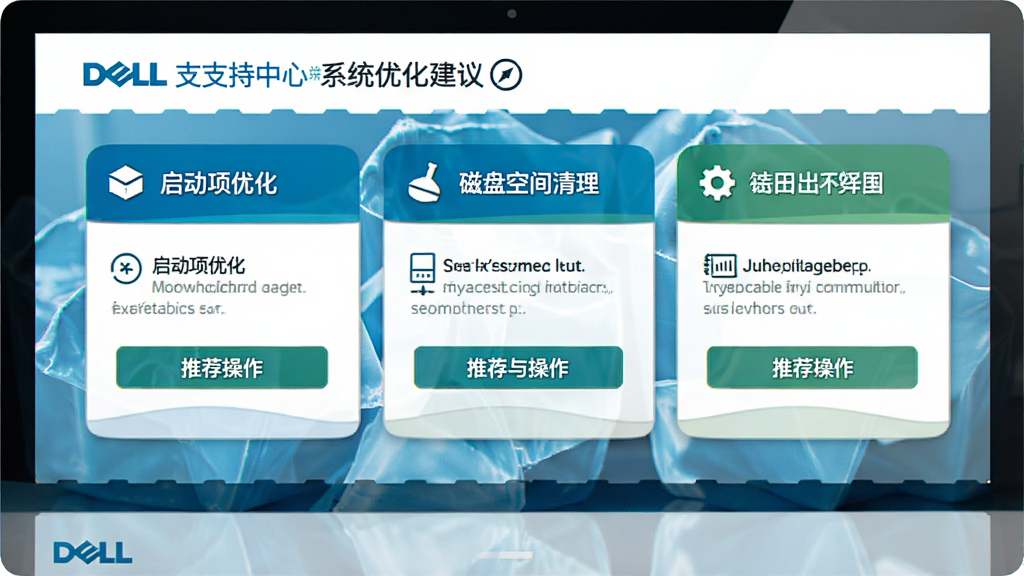Click the compass icon beside 系统优化建议
The width and height of the screenshot is (1024, 576).
pyautogui.click(x=506, y=74)
